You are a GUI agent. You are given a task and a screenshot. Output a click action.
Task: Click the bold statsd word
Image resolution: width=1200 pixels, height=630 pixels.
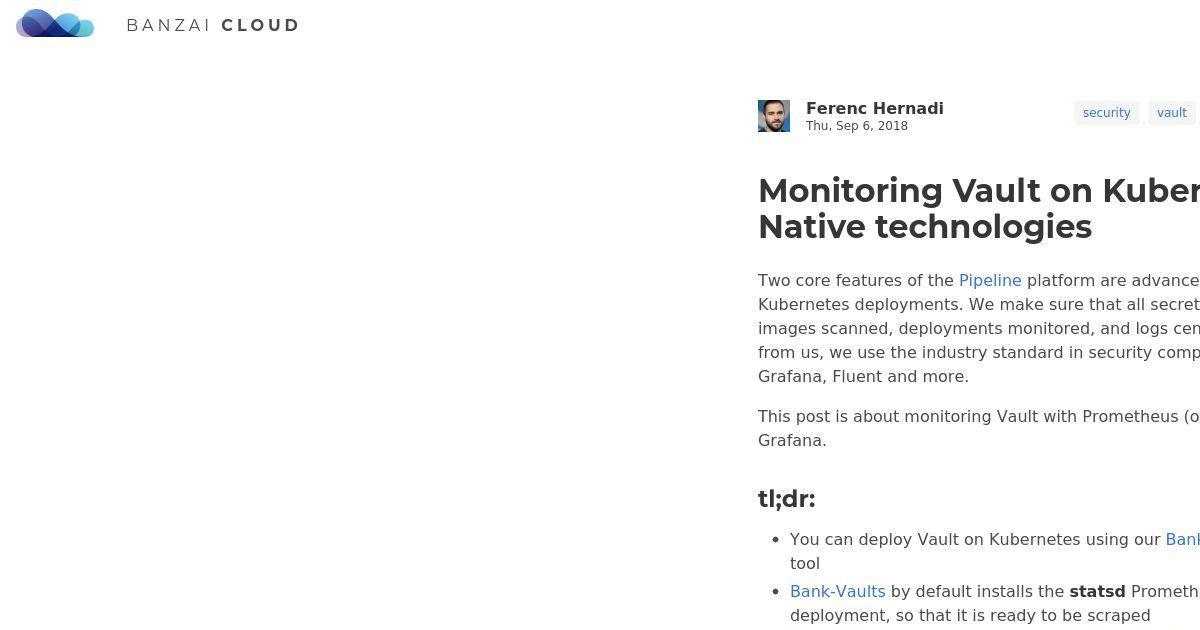[x=1097, y=591]
